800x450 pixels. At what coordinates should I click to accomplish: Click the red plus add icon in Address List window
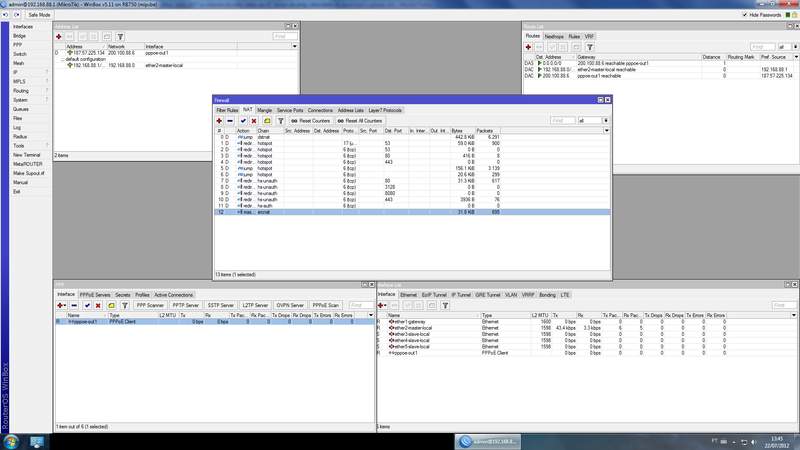pos(59,37)
